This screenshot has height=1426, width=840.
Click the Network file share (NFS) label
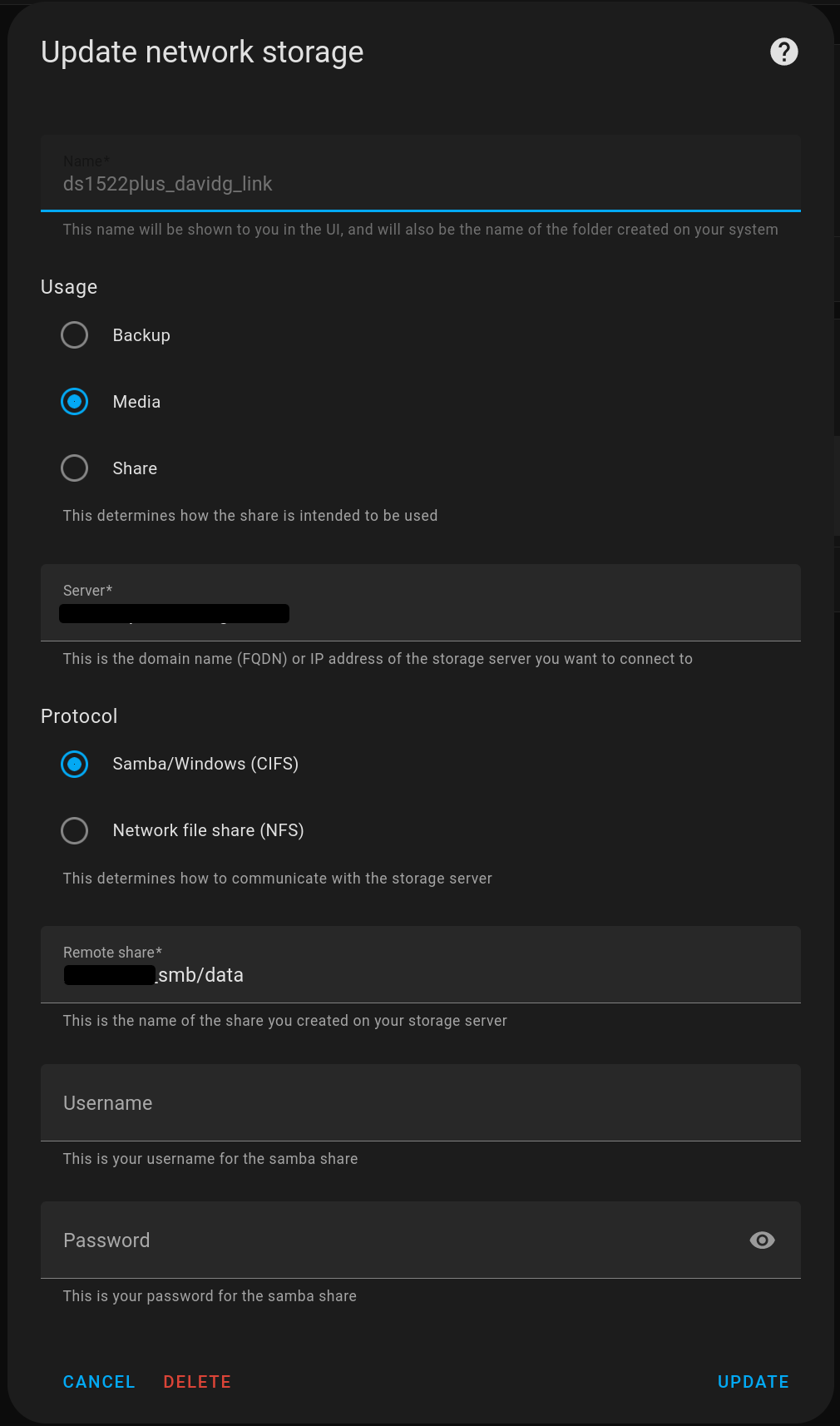tap(208, 830)
